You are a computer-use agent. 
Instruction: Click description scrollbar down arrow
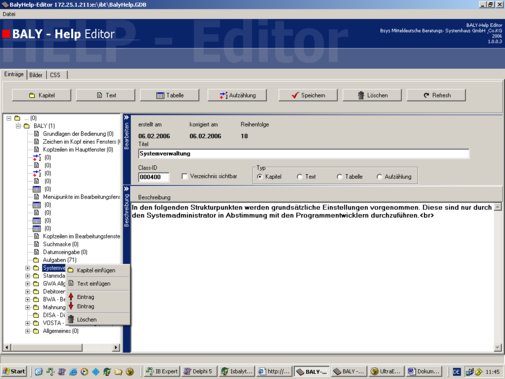(x=497, y=348)
